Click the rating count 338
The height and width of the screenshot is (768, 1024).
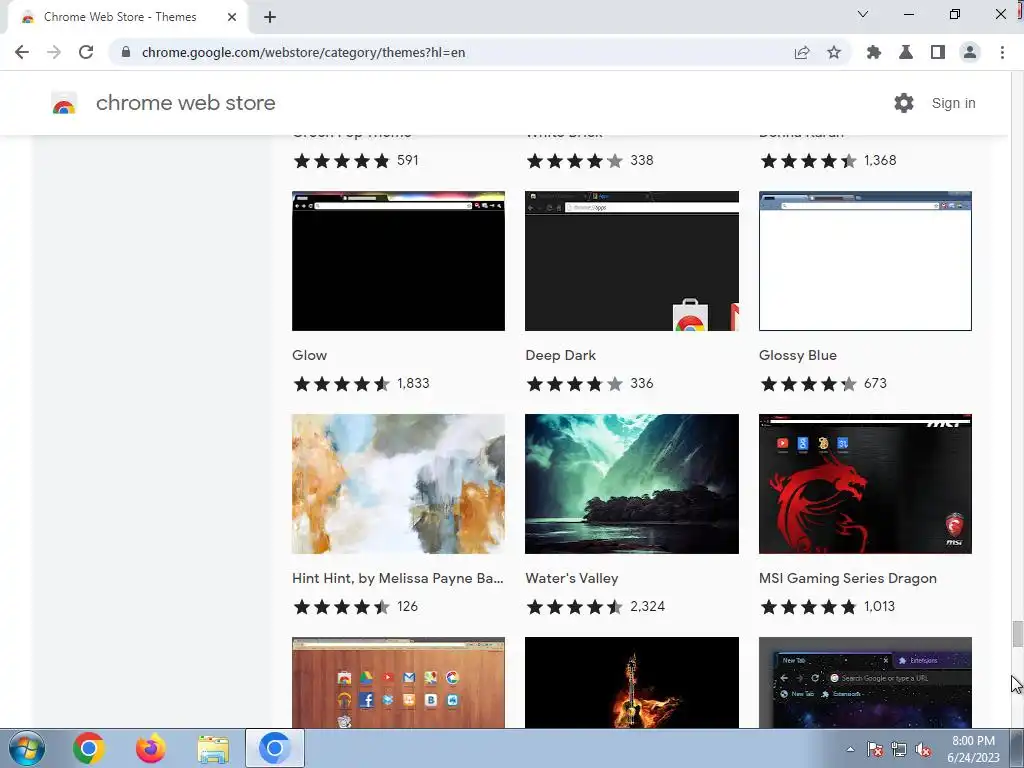[642, 161]
